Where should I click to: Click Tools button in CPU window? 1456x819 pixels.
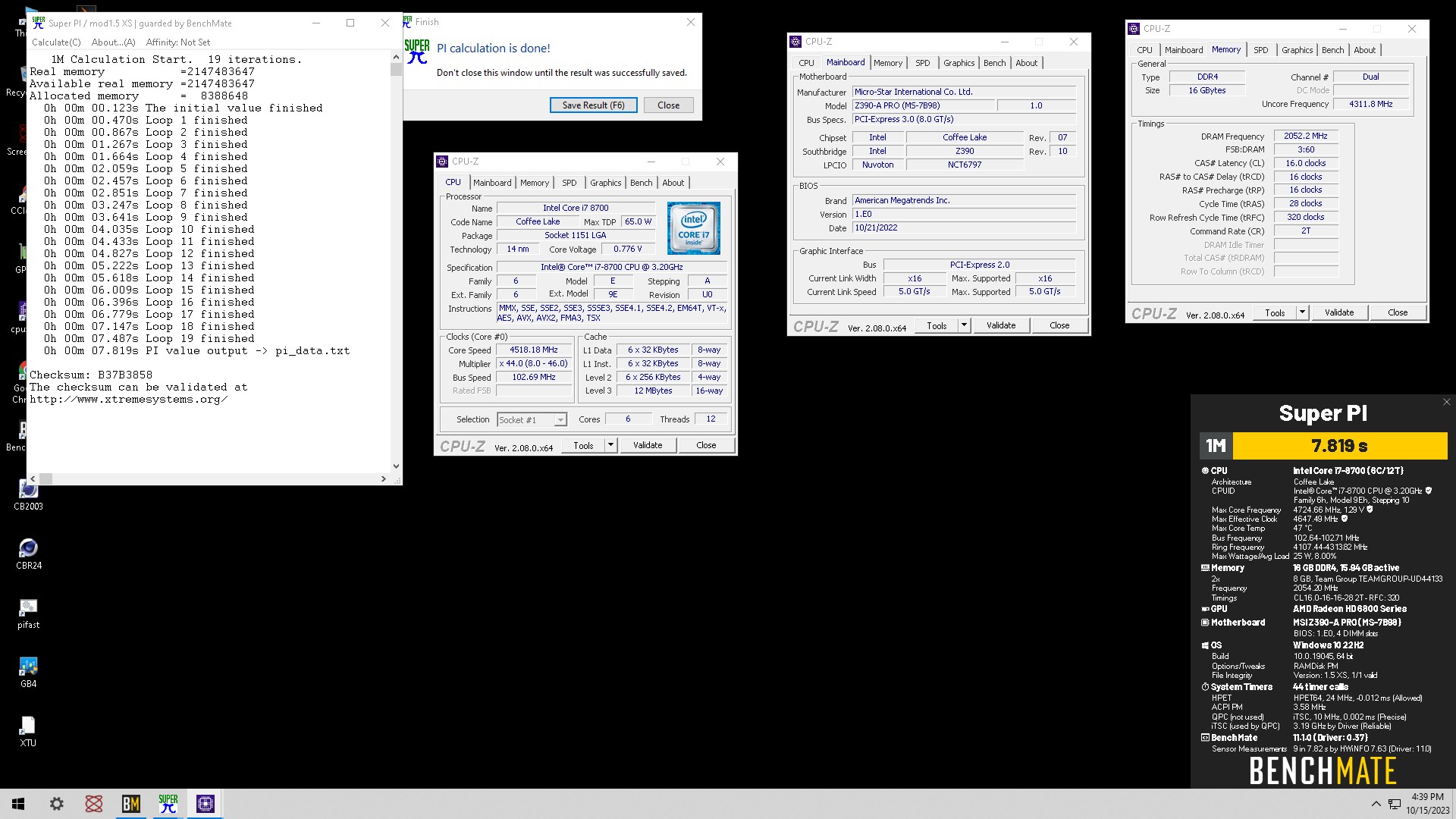pos(583,445)
